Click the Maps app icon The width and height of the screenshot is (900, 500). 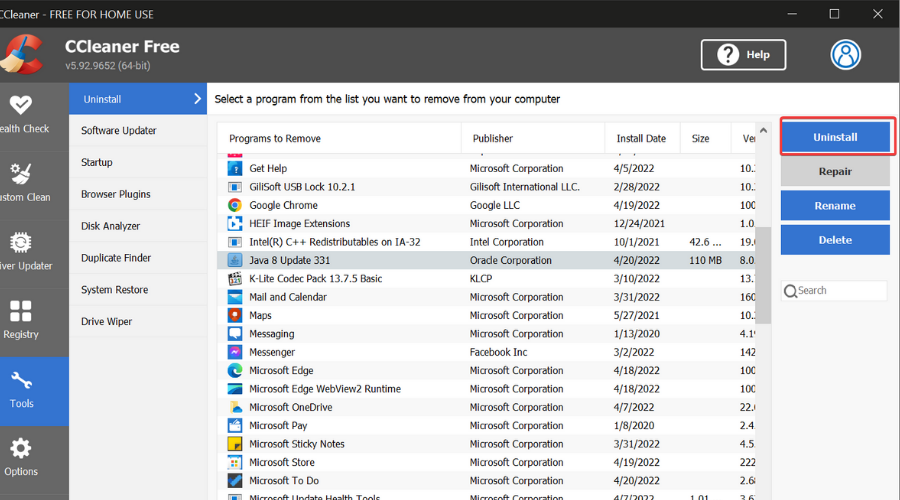(235, 315)
